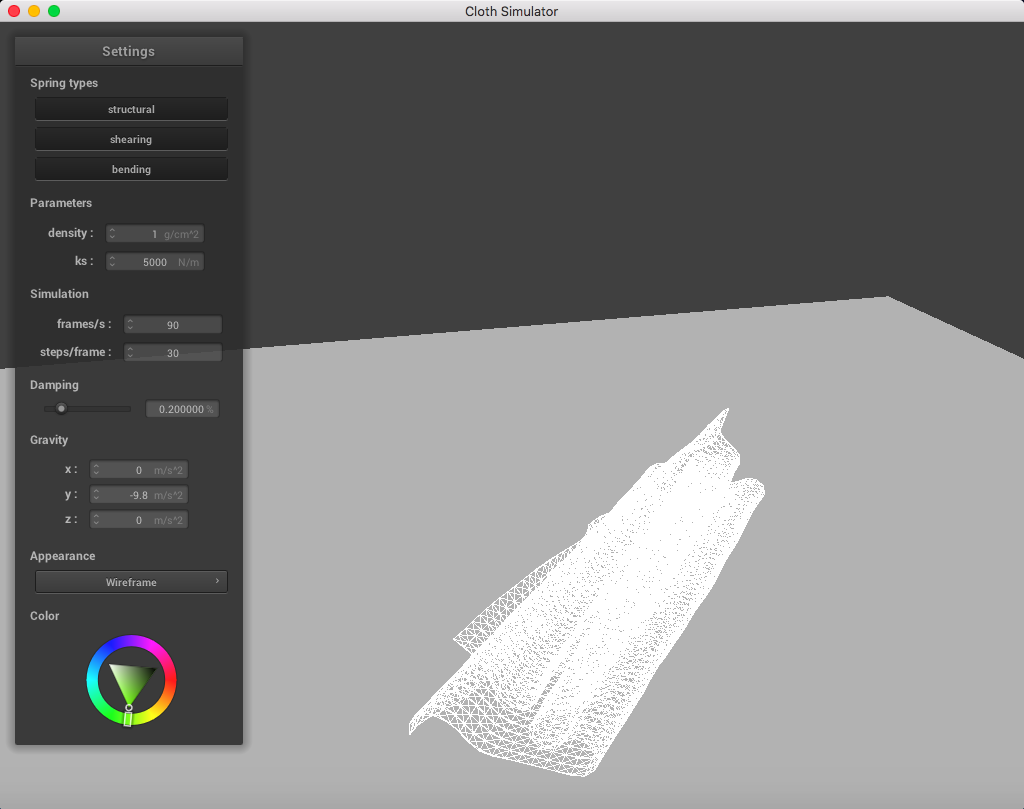The width and height of the screenshot is (1024, 809).
Task: Open the Wireframe appearance dropdown
Action: (131, 582)
